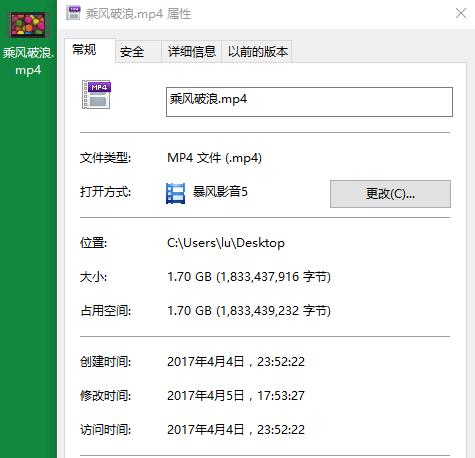Click the 暴风影音5 application icon
475x458 pixels.
[x=176, y=193]
